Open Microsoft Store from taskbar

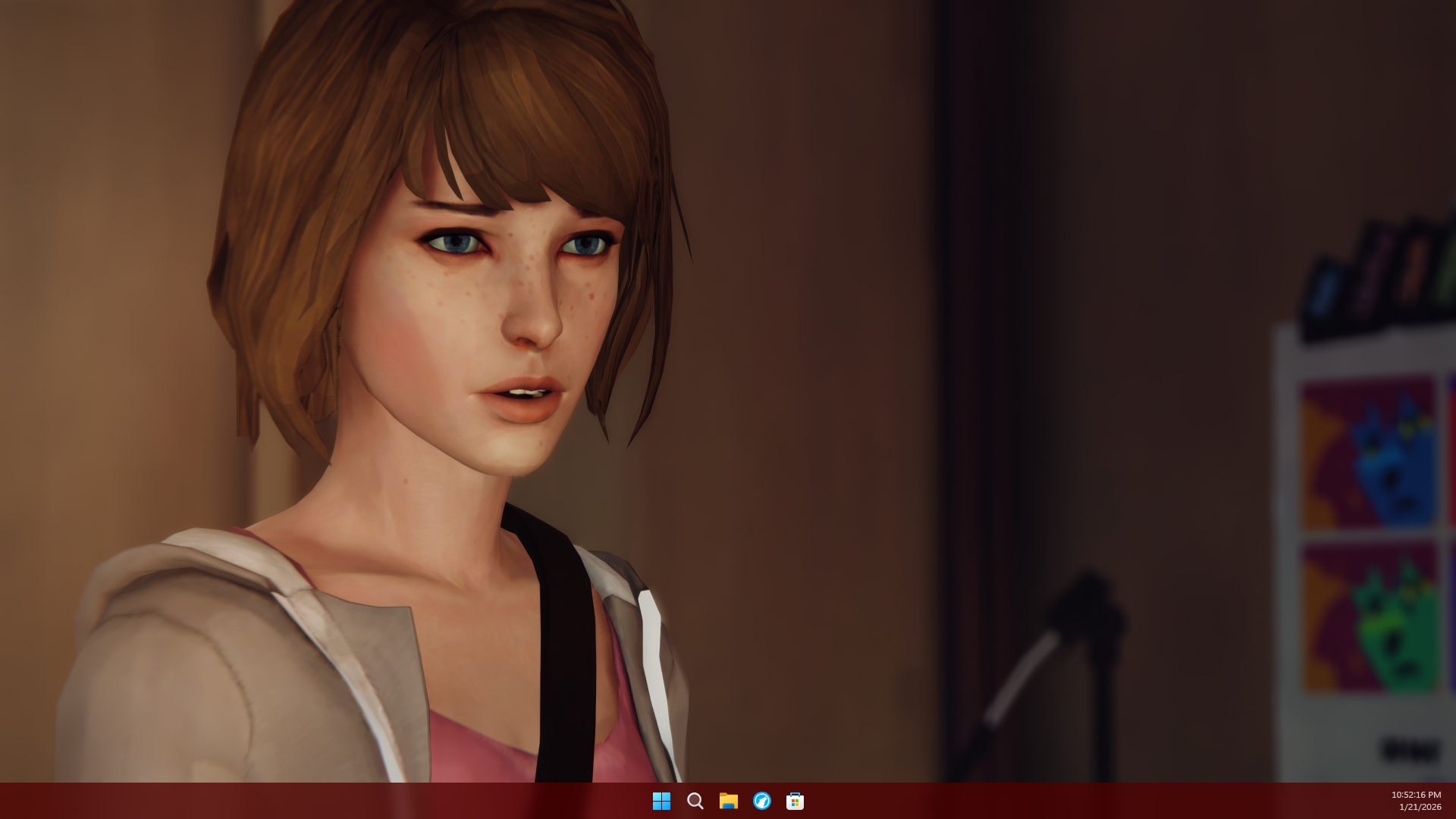795,801
